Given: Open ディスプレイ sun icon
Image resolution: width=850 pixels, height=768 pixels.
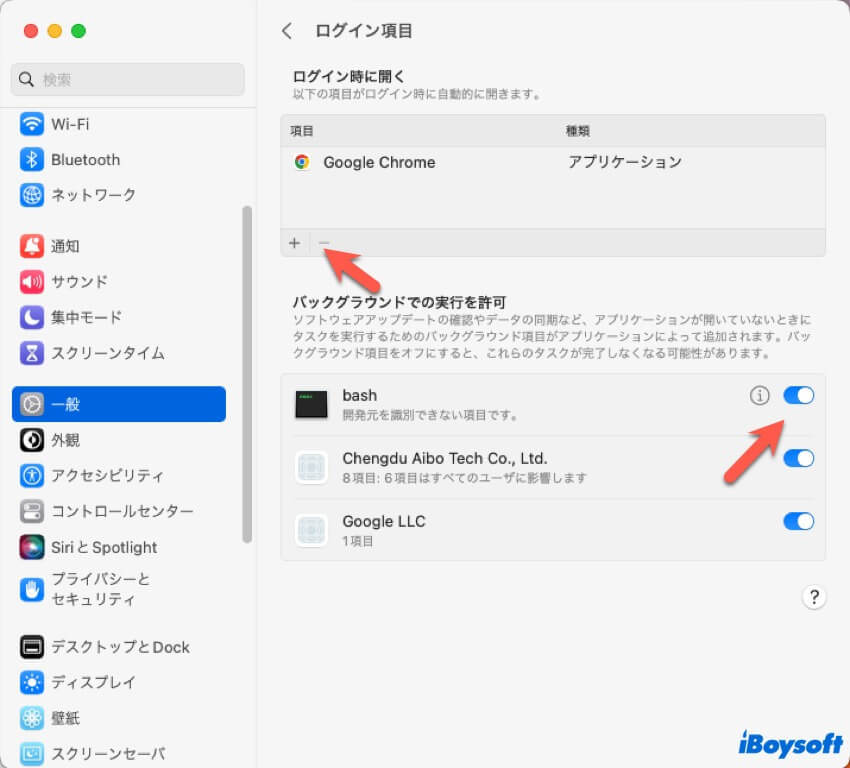Looking at the screenshot, I should click(x=31, y=682).
